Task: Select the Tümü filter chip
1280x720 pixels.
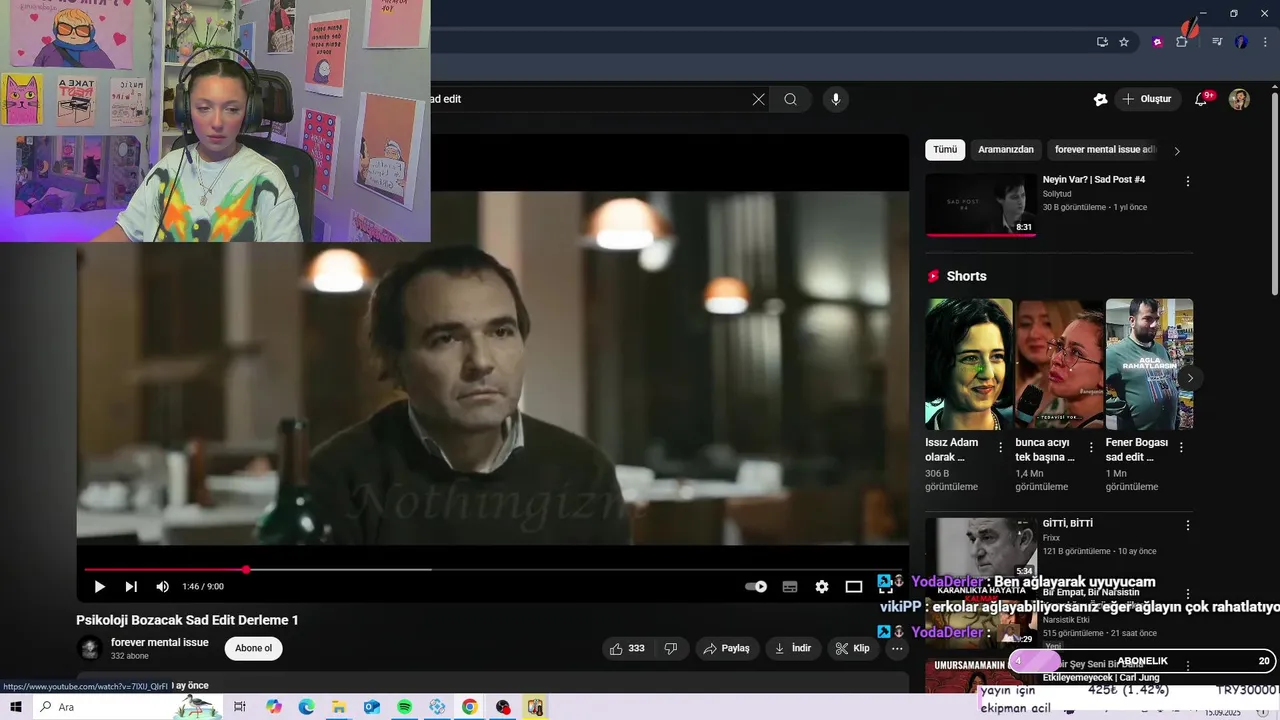Action: (x=945, y=150)
